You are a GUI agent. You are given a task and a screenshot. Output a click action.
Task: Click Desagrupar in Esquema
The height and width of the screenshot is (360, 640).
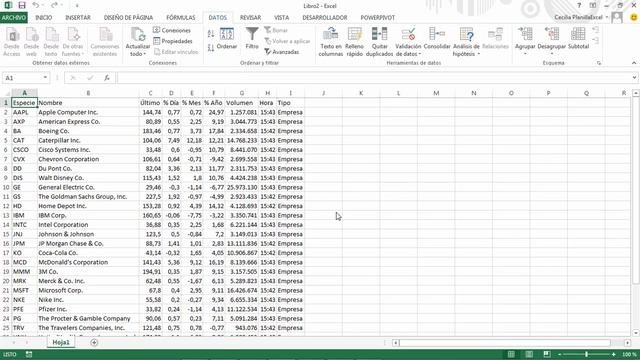point(551,41)
